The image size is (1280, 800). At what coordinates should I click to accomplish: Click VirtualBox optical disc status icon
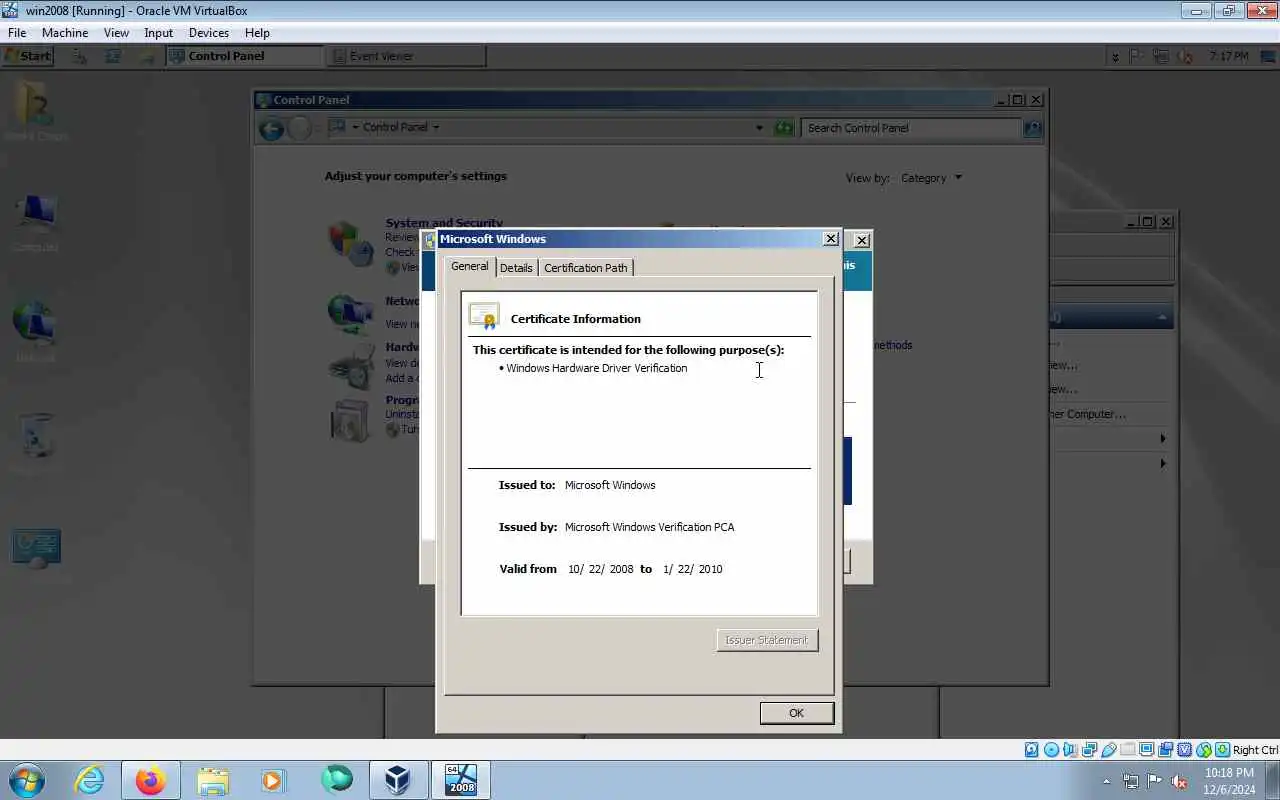(x=1051, y=750)
